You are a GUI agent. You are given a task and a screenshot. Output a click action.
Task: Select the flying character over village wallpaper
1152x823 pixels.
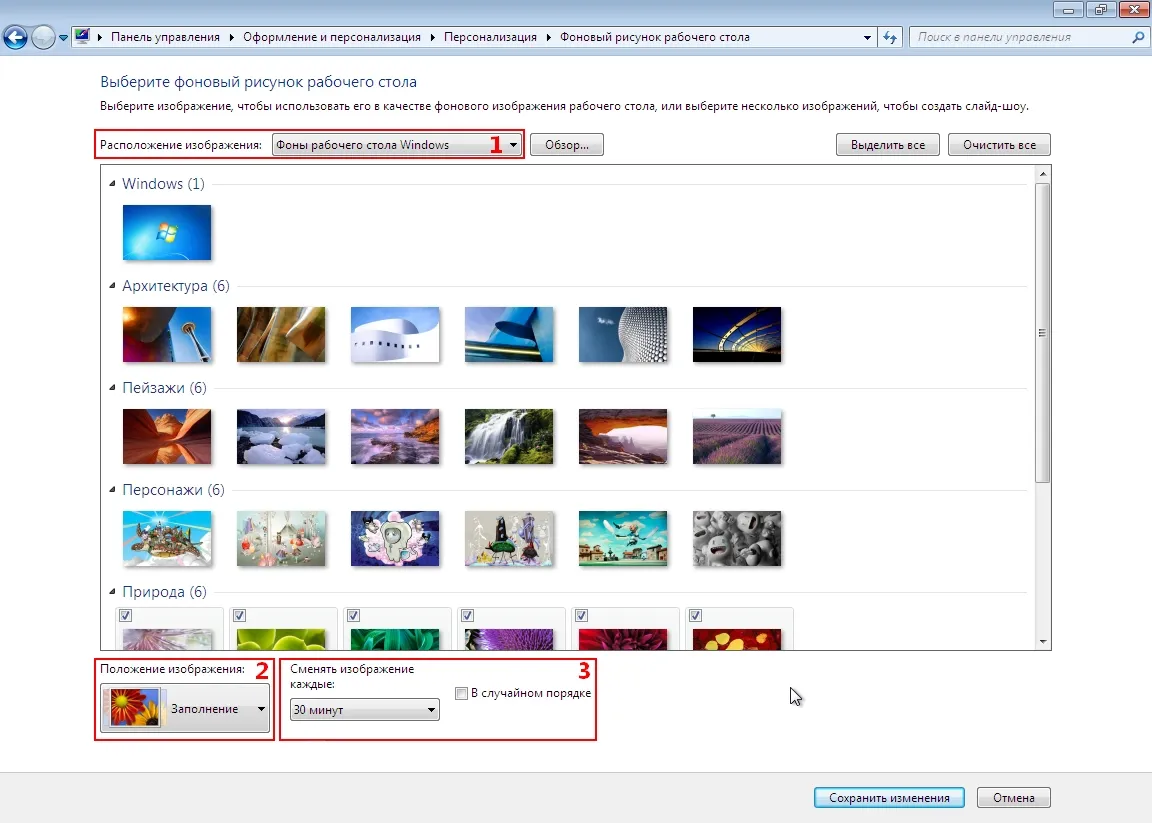pyautogui.click(x=623, y=539)
